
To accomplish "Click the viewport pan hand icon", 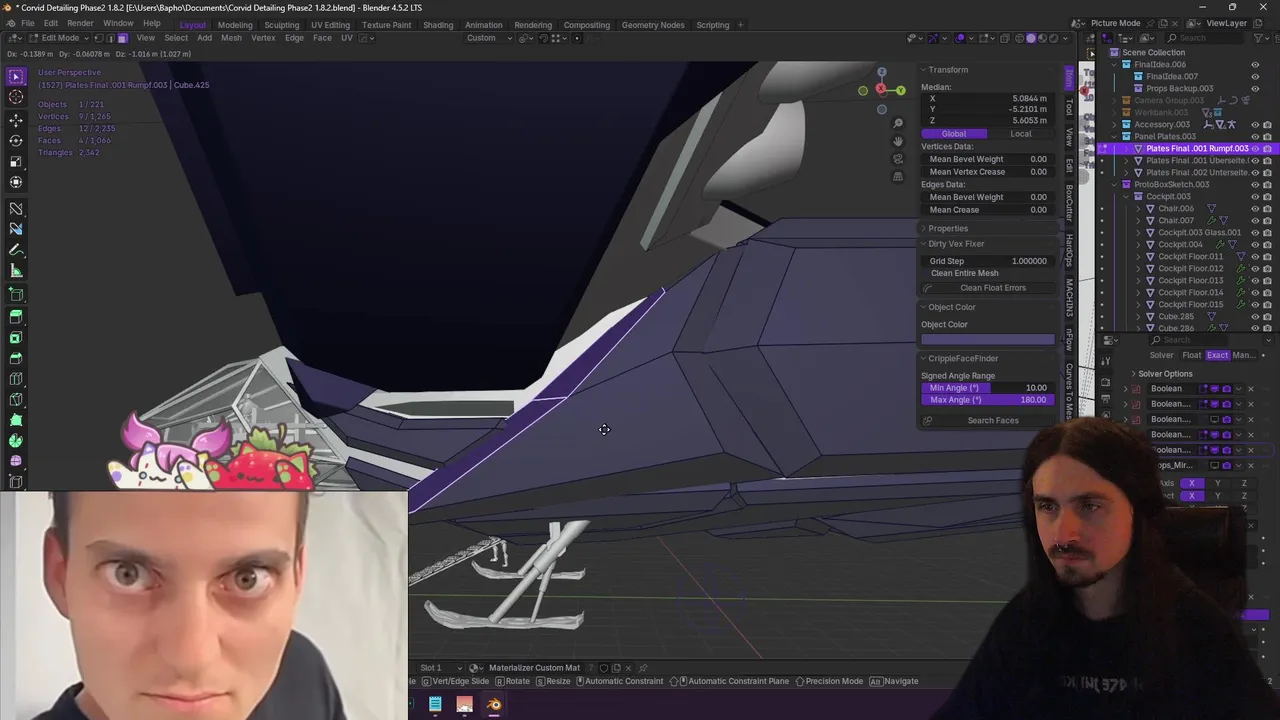I will (898, 141).
